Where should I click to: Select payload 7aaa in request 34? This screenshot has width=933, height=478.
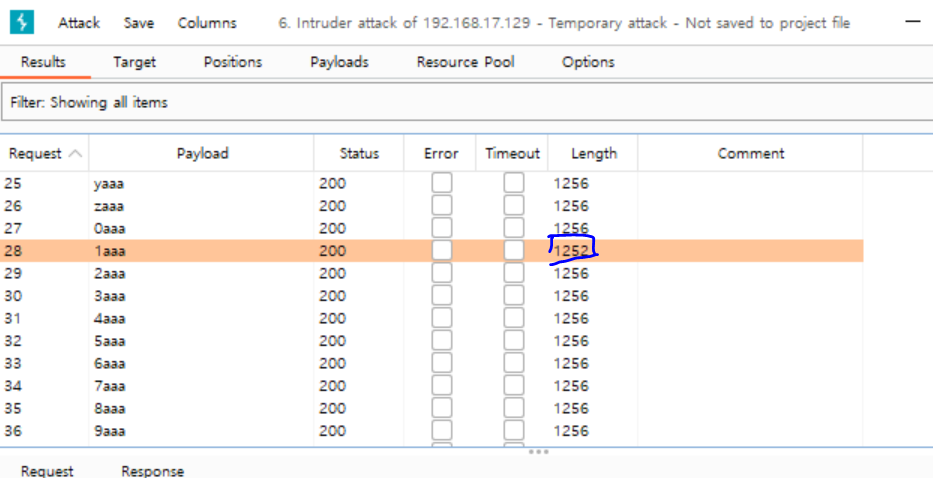[109, 386]
